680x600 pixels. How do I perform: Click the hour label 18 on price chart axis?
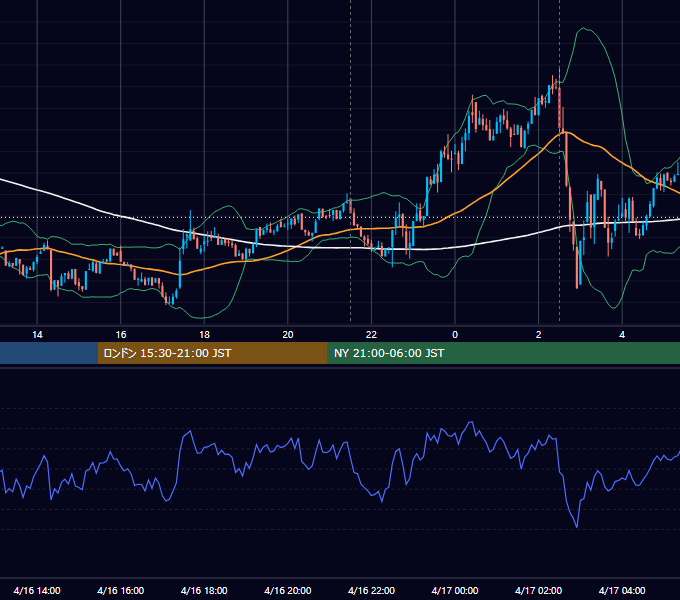point(204,335)
